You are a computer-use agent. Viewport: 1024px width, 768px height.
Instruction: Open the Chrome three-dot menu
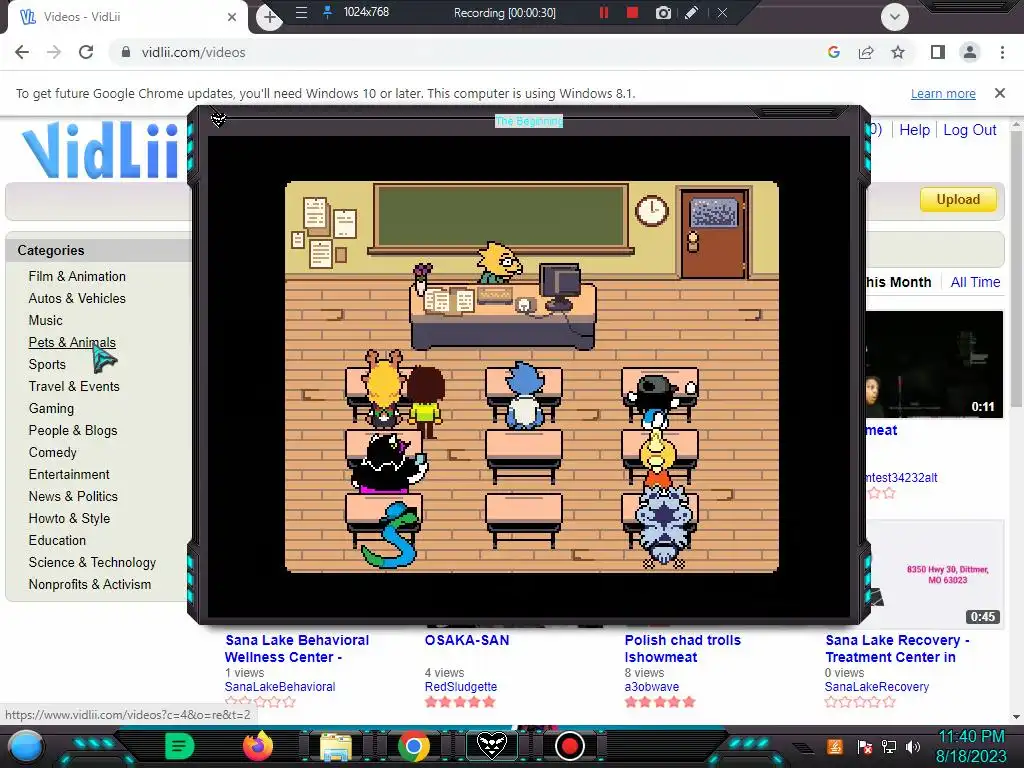click(x=1002, y=52)
